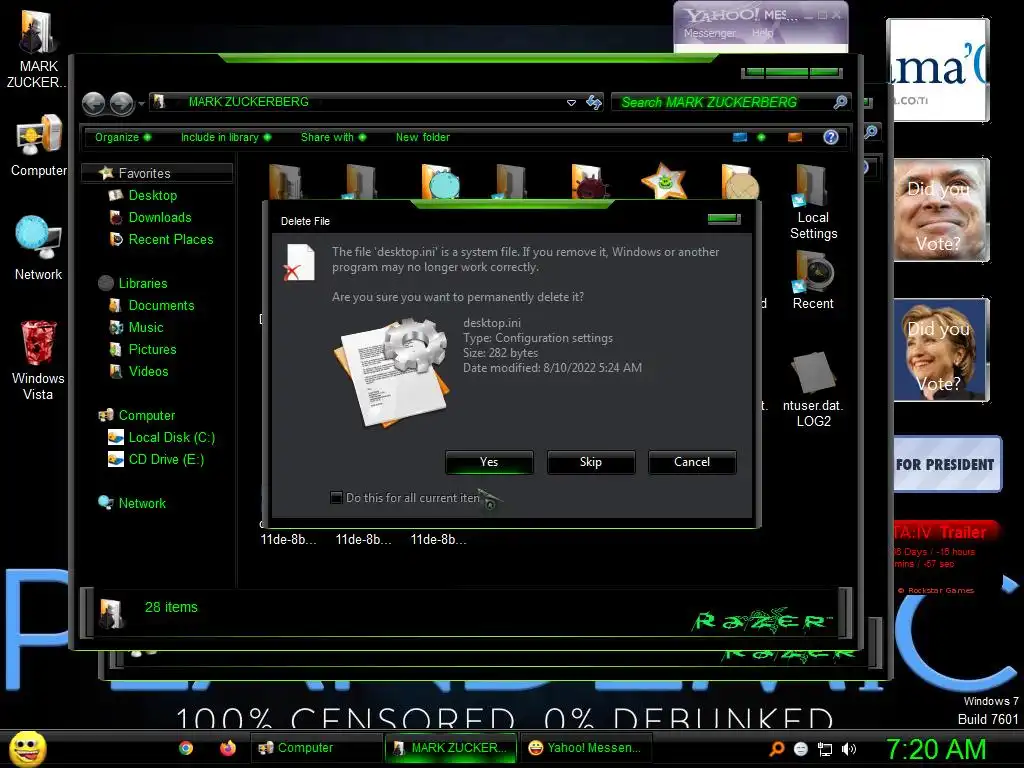Click the 7:20 AM taskbar clock
Screen dimensions: 1024x768
(x=936, y=749)
